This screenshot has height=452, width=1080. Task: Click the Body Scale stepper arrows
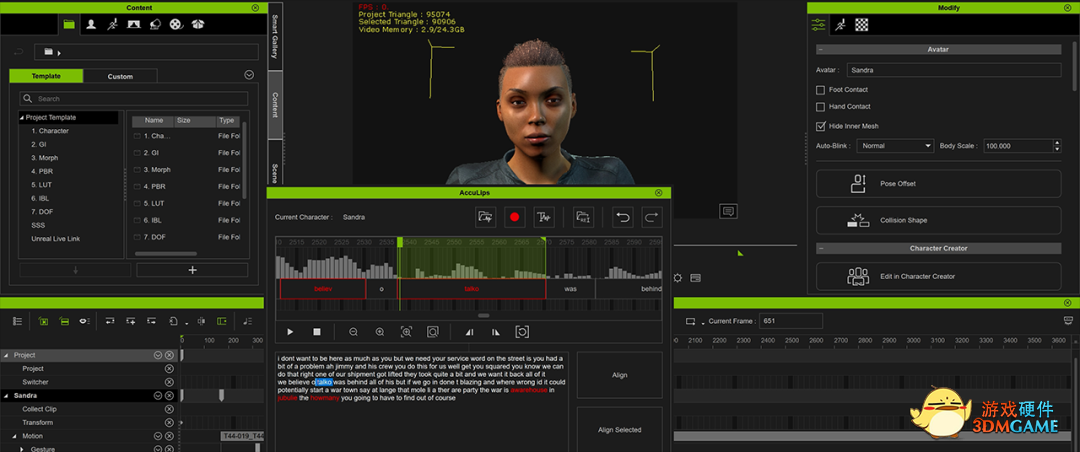pos(1057,146)
